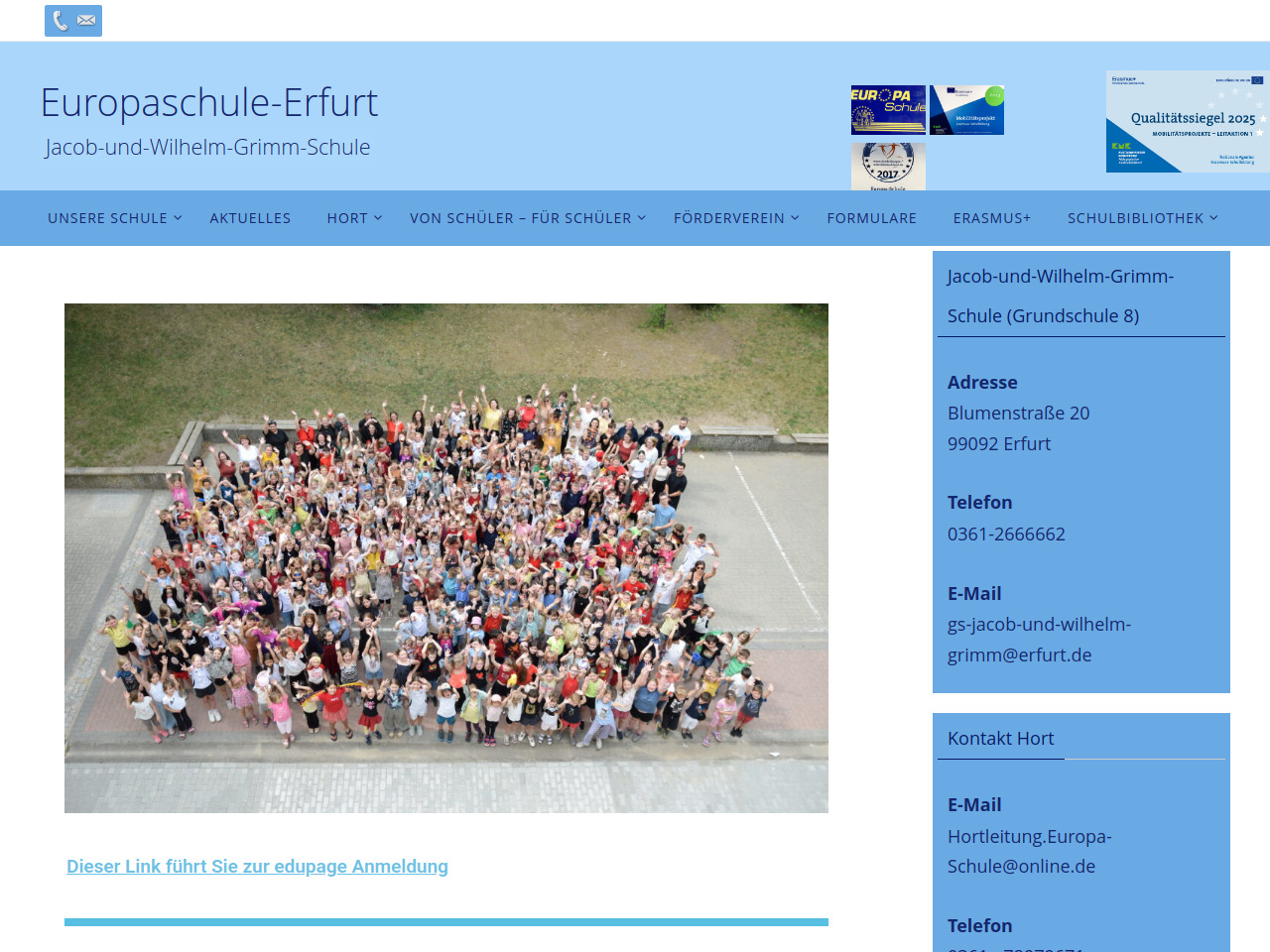
Task: Follow the edupage Anmeldung link
Action: (x=257, y=867)
